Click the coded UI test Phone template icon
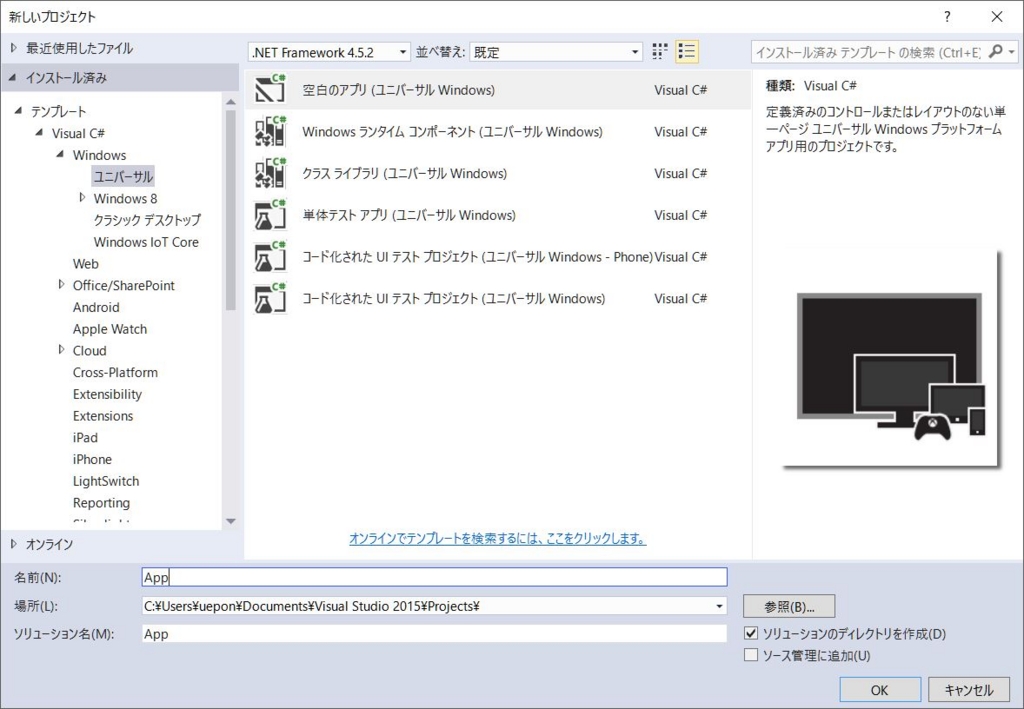Viewport: 1024px width, 709px height. 270,257
